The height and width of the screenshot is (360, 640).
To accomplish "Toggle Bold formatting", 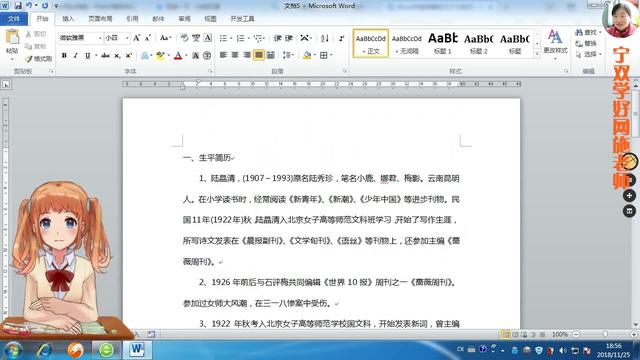I will coord(64,56).
